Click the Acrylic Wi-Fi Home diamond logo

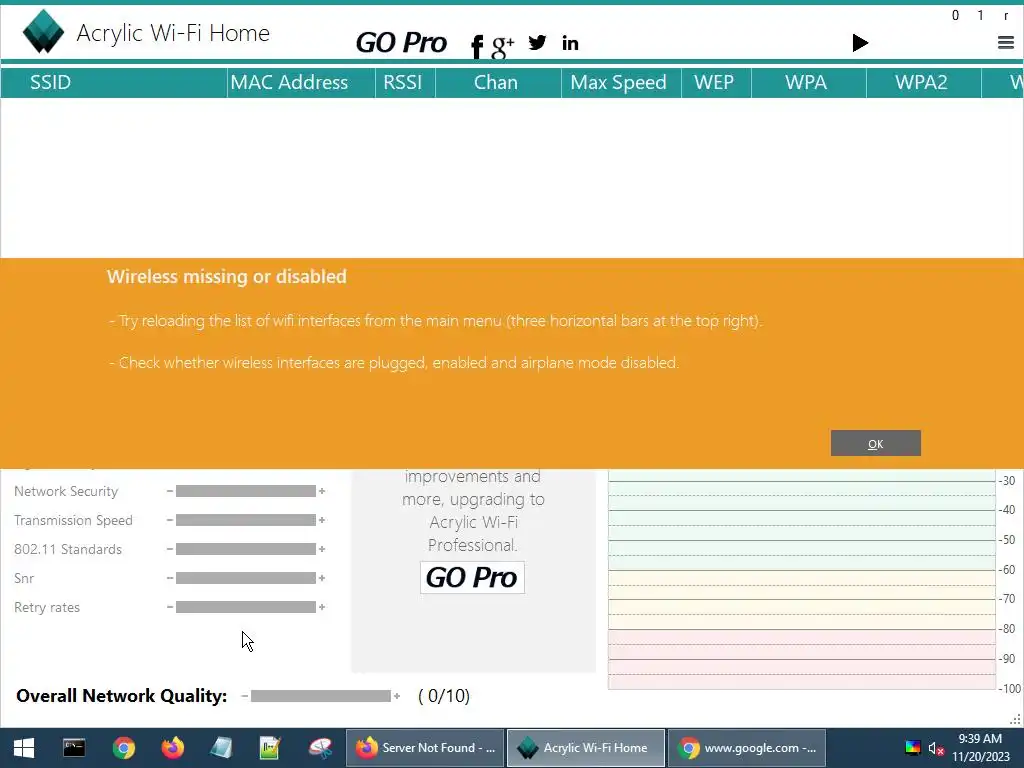point(43,31)
